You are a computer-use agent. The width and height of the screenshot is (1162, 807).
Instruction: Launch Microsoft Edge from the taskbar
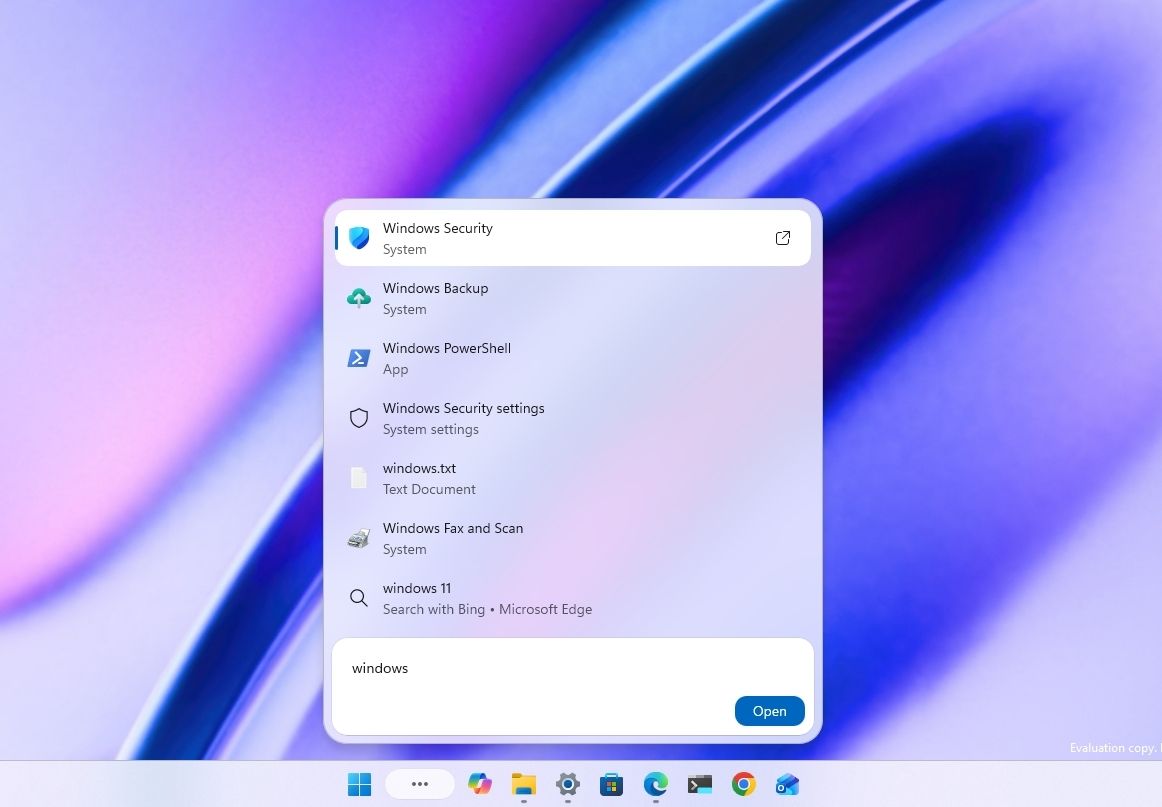(x=656, y=784)
